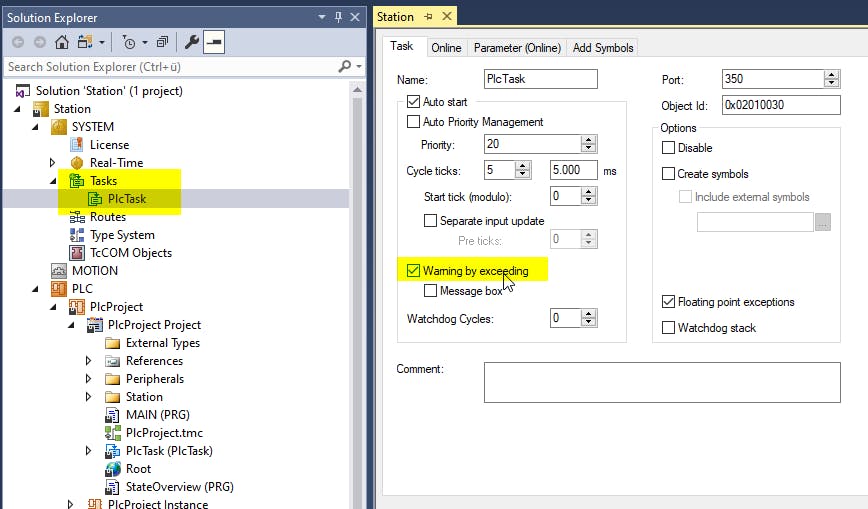Open the TcCOM Objects node
This screenshot has height=509, width=868.
130,253
